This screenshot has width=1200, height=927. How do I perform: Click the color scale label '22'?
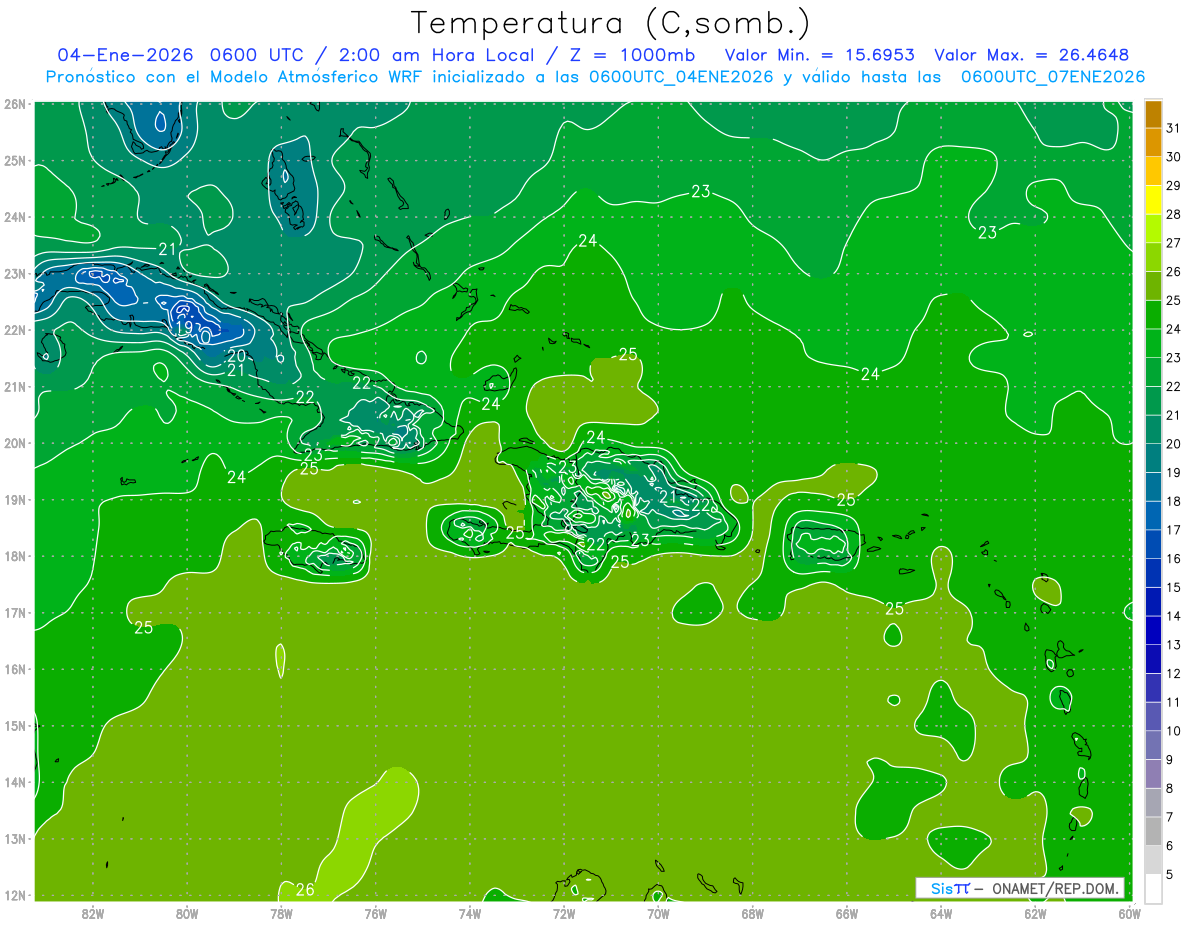coord(1173,386)
